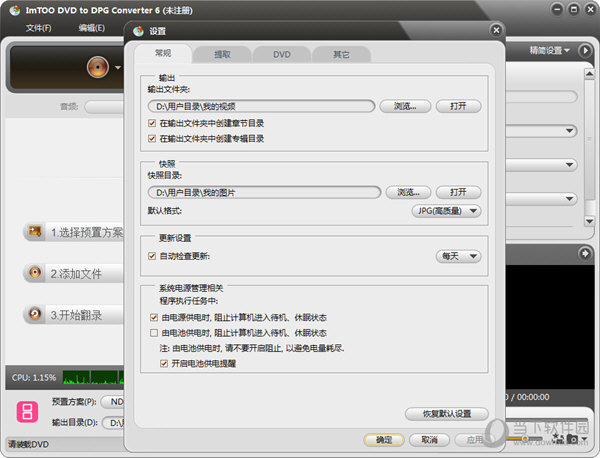Screen dimensions: 600x458
Task: Click the step 1 profile selection icon
Action: pos(35,232)
